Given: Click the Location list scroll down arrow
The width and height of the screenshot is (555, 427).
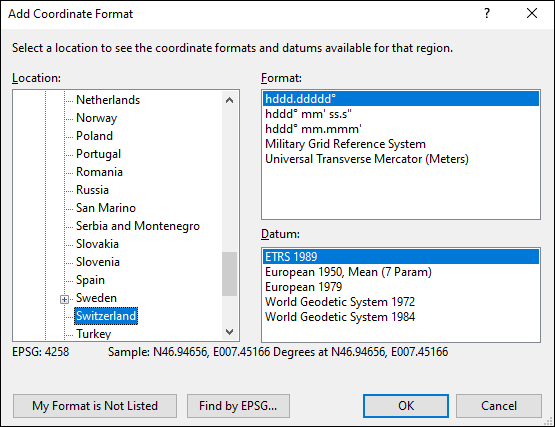Looking at the screenshot, I should [229, 332].
